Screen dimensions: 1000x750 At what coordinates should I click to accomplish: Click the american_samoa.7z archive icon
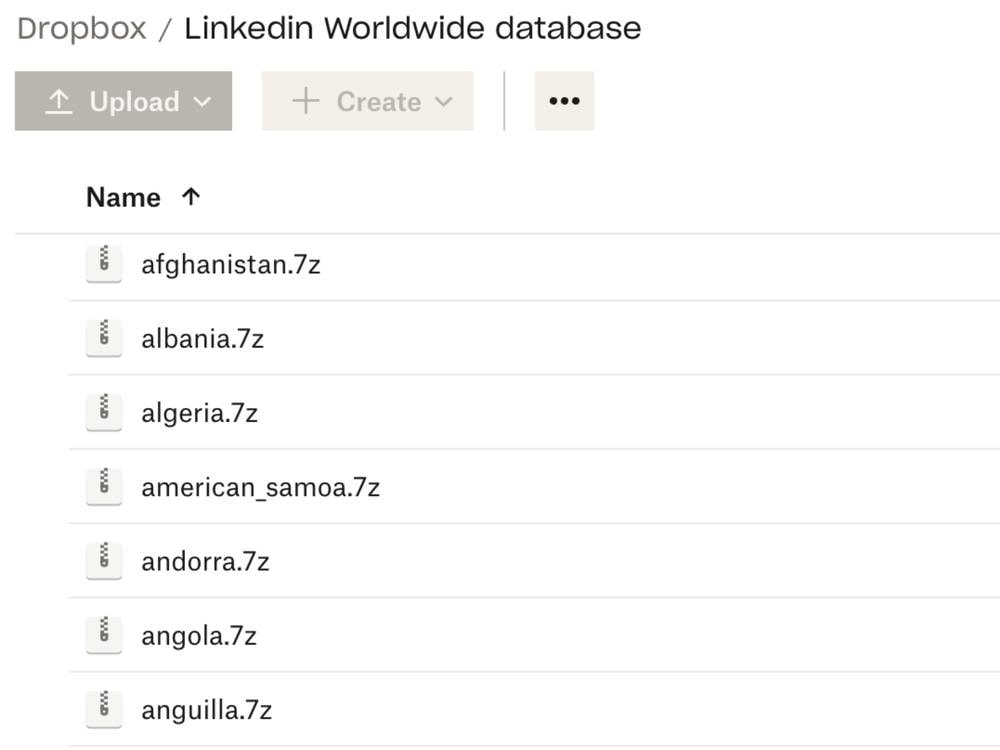tap(104, 487)
